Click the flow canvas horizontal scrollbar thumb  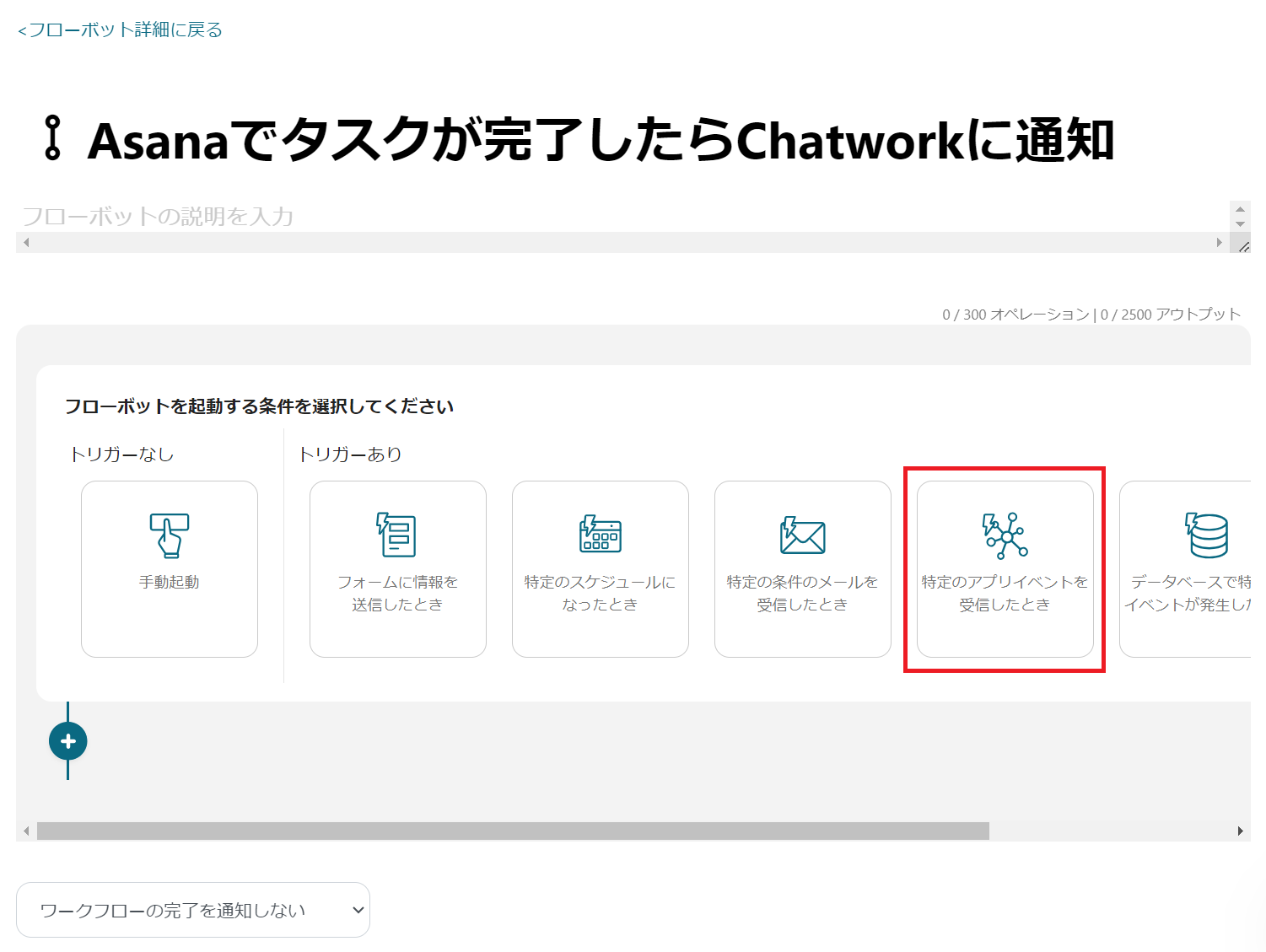pos(513,831)
